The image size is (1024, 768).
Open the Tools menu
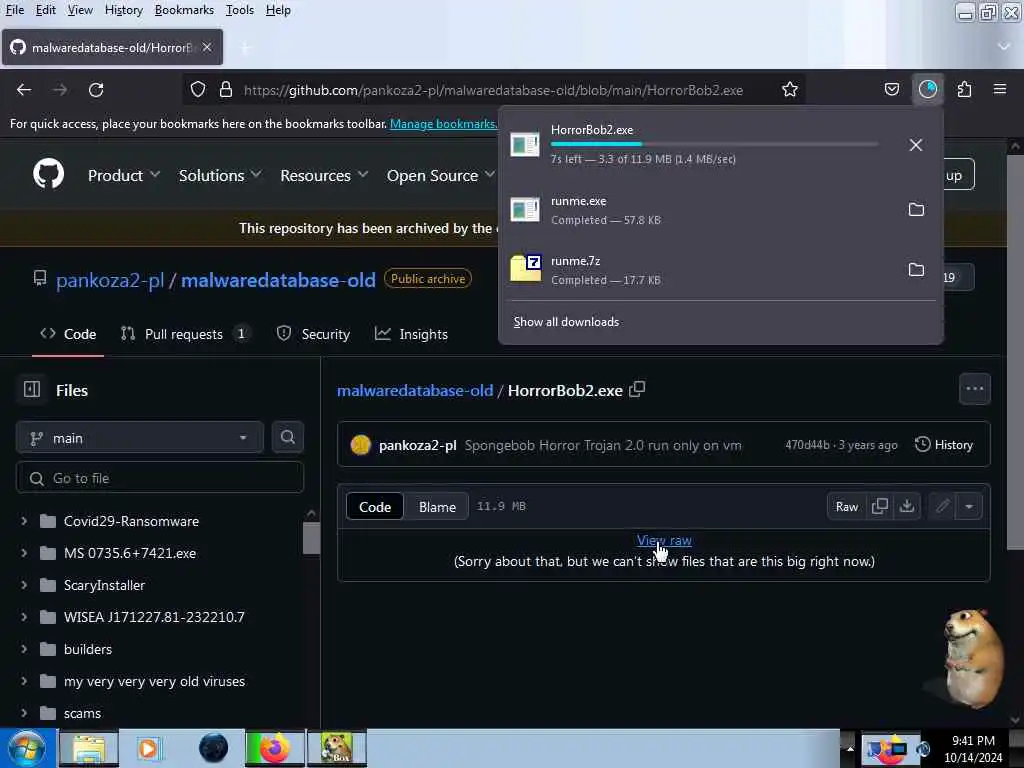[240, 10]
